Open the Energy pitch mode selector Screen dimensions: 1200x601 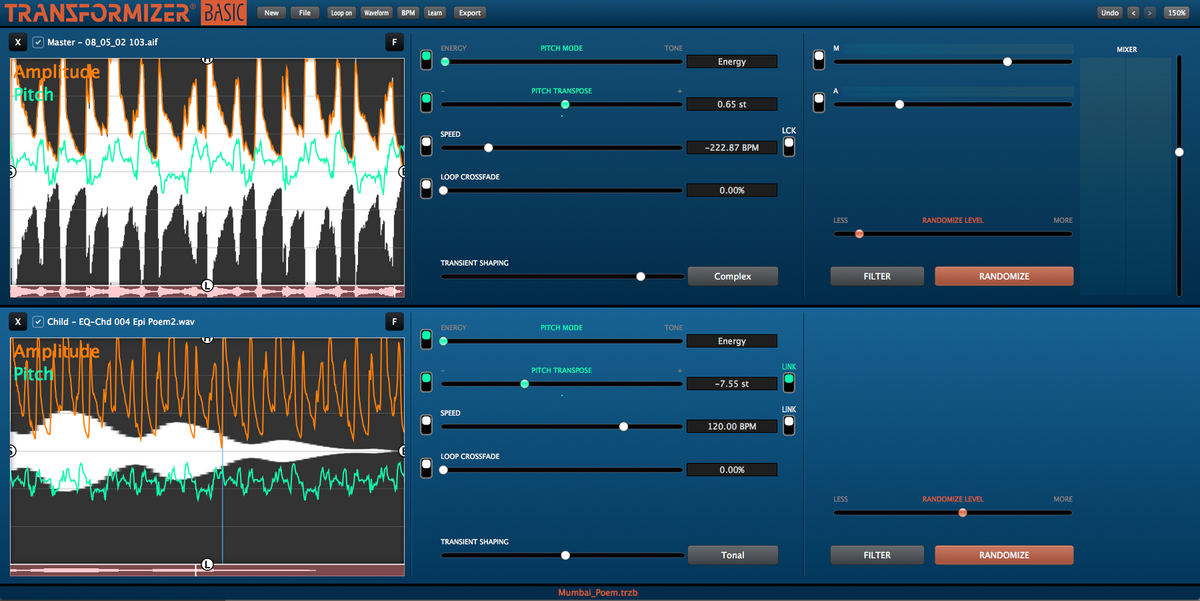pos(732,61)
